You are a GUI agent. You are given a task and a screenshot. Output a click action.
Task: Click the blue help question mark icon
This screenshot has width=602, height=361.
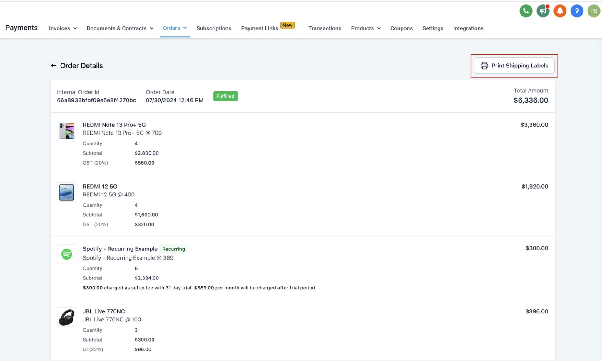coord(577,11)
